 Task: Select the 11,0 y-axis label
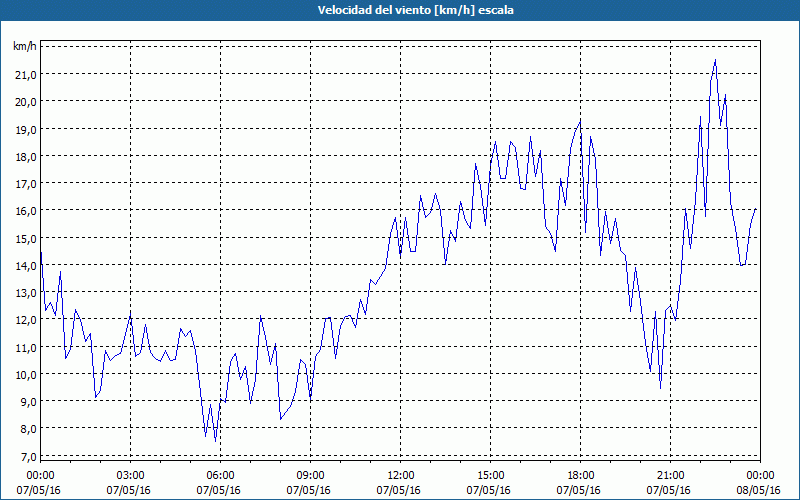[x=26, y=347]
